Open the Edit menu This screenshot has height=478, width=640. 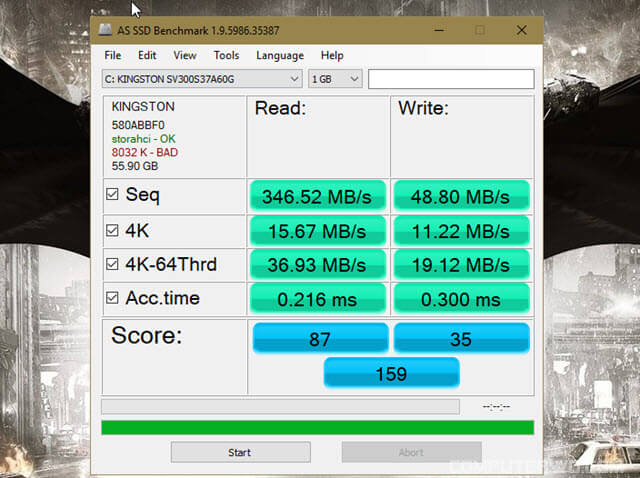pyautogui.click(x=147, y=56)
